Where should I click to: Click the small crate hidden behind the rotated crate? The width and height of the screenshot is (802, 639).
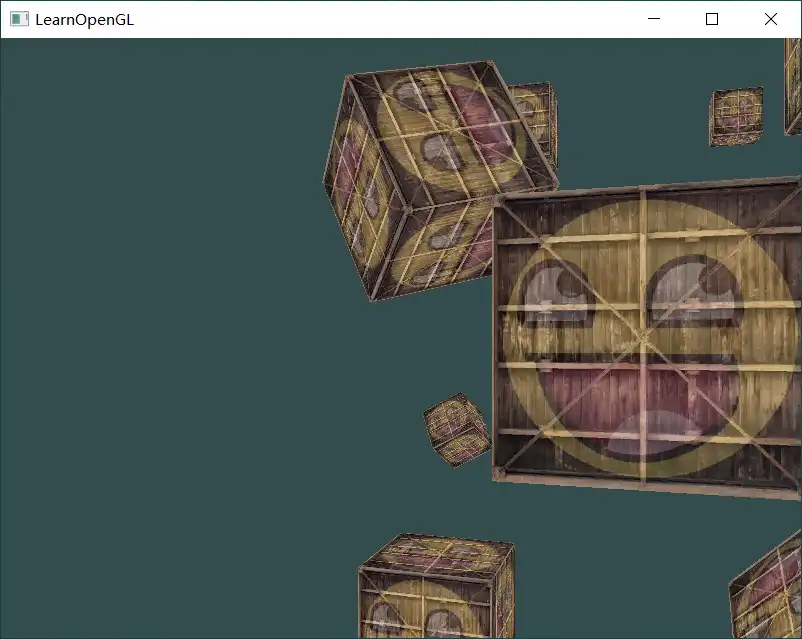(535, 112)
